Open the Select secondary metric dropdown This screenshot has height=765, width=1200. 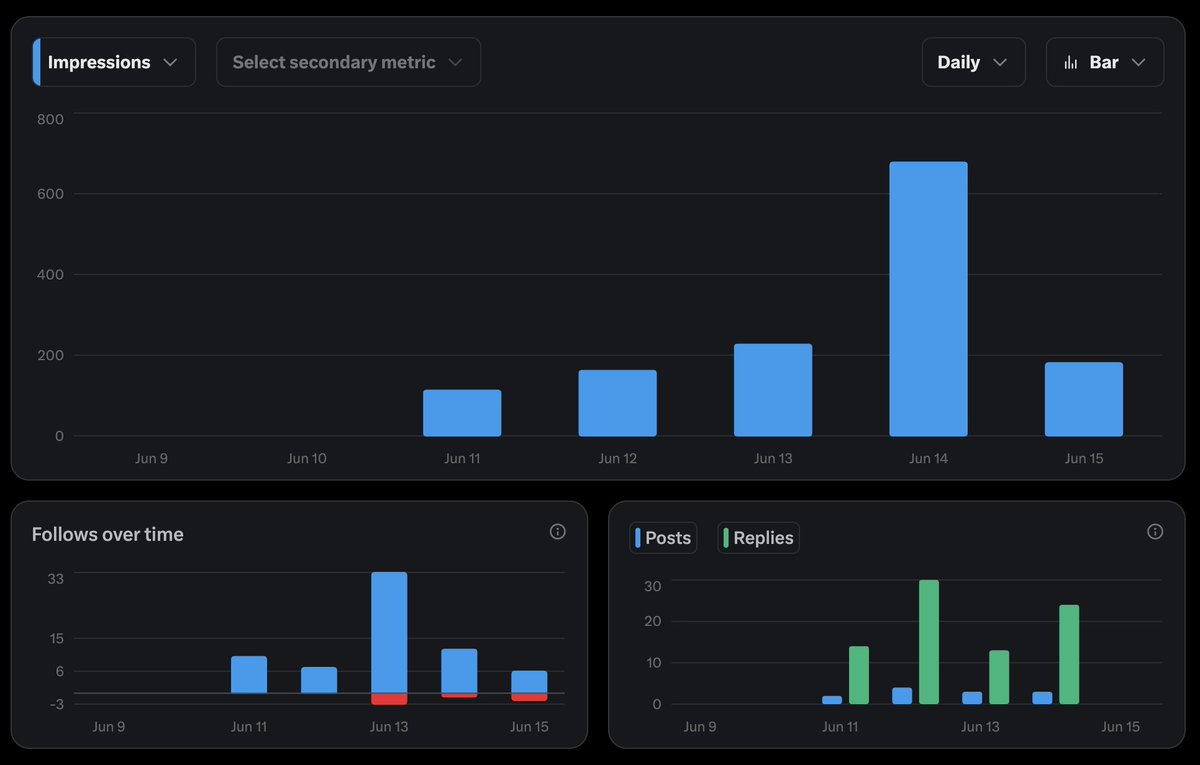[x=348, y=62]
